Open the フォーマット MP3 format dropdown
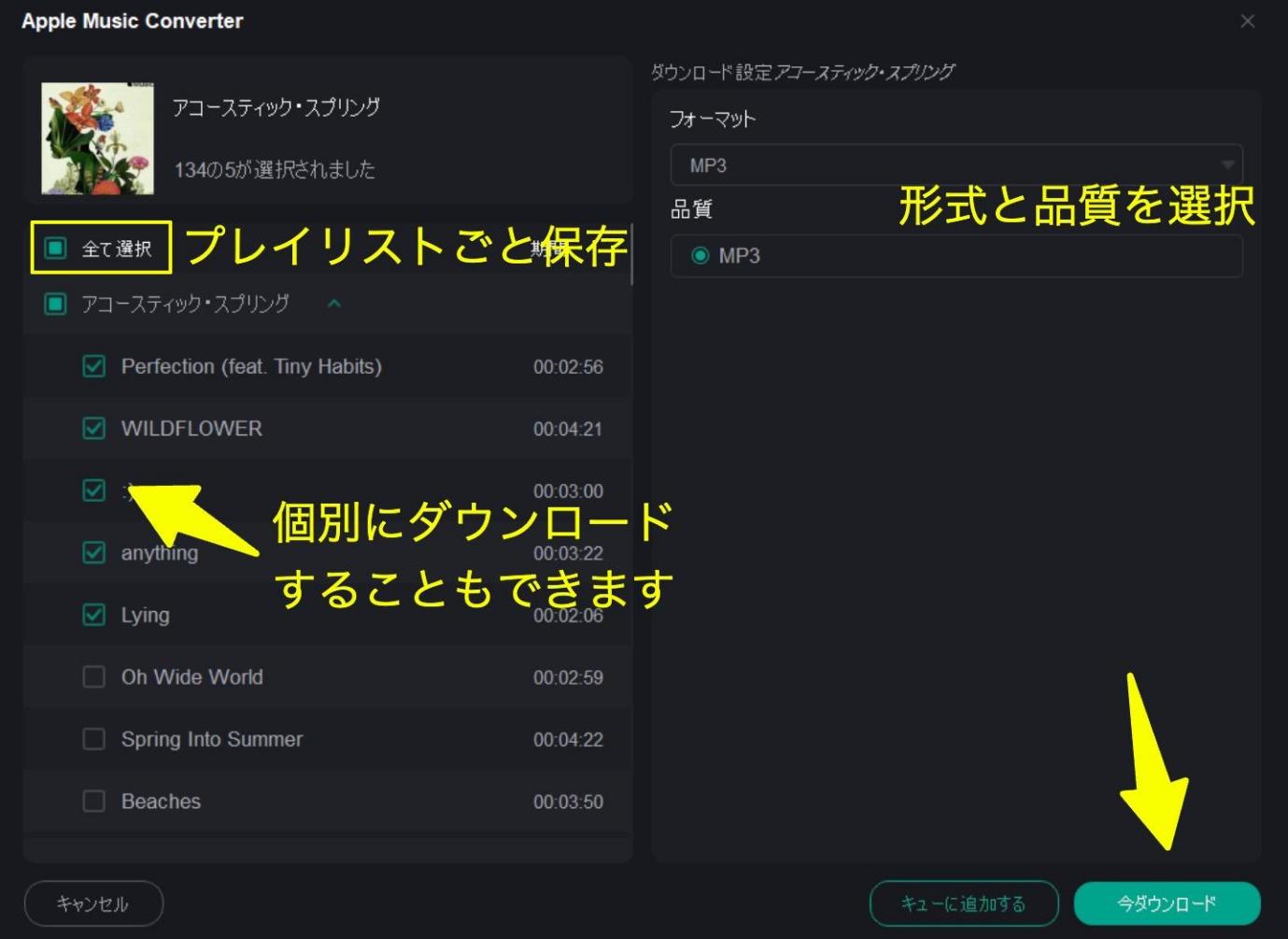 956,165
